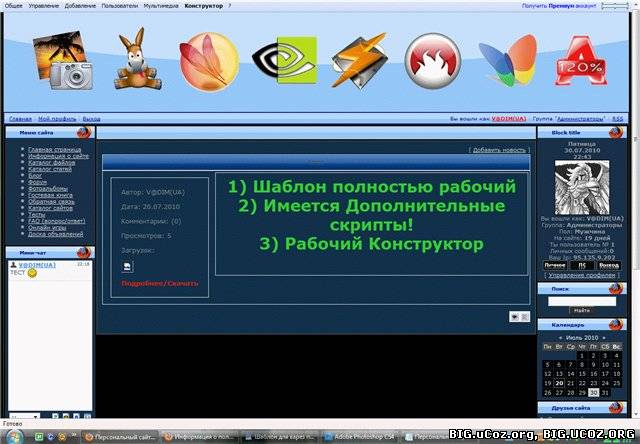Click the Winamp lightning bolt icon
Screen dimensions: 640x444
click(x=359, y=61)
